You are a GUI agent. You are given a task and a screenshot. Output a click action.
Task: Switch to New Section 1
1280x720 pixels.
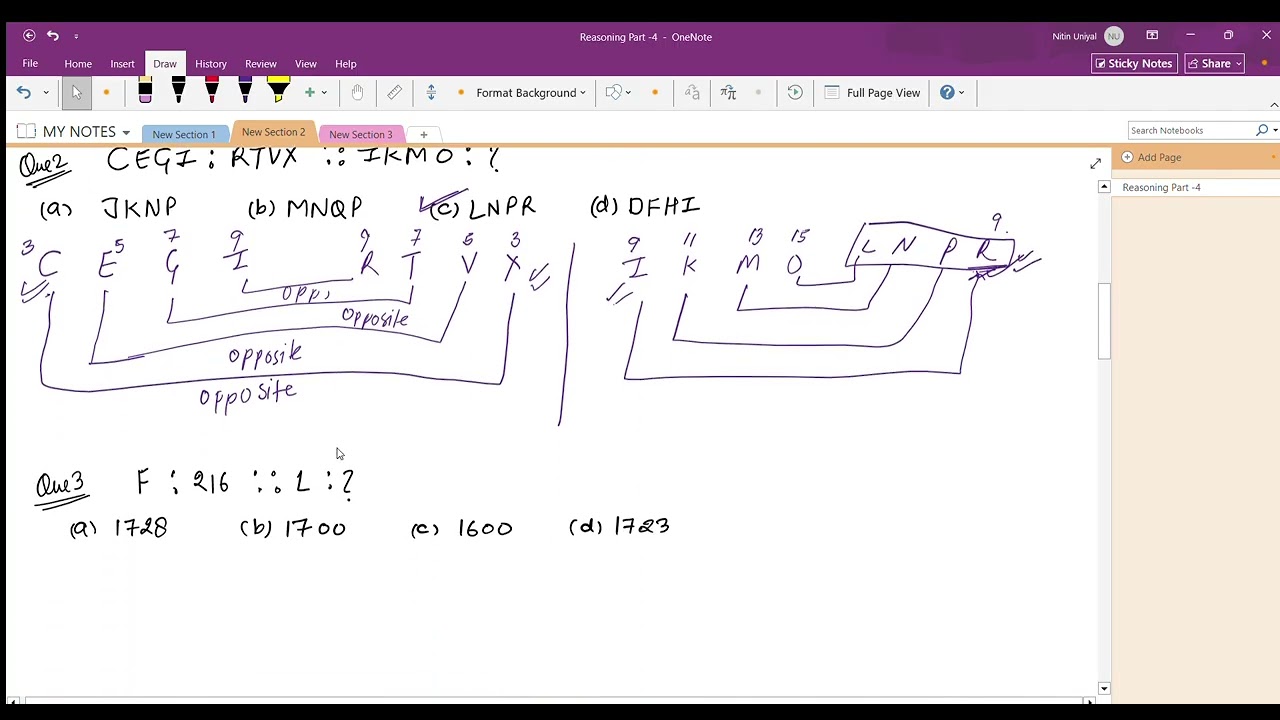[x=184, y=134]
